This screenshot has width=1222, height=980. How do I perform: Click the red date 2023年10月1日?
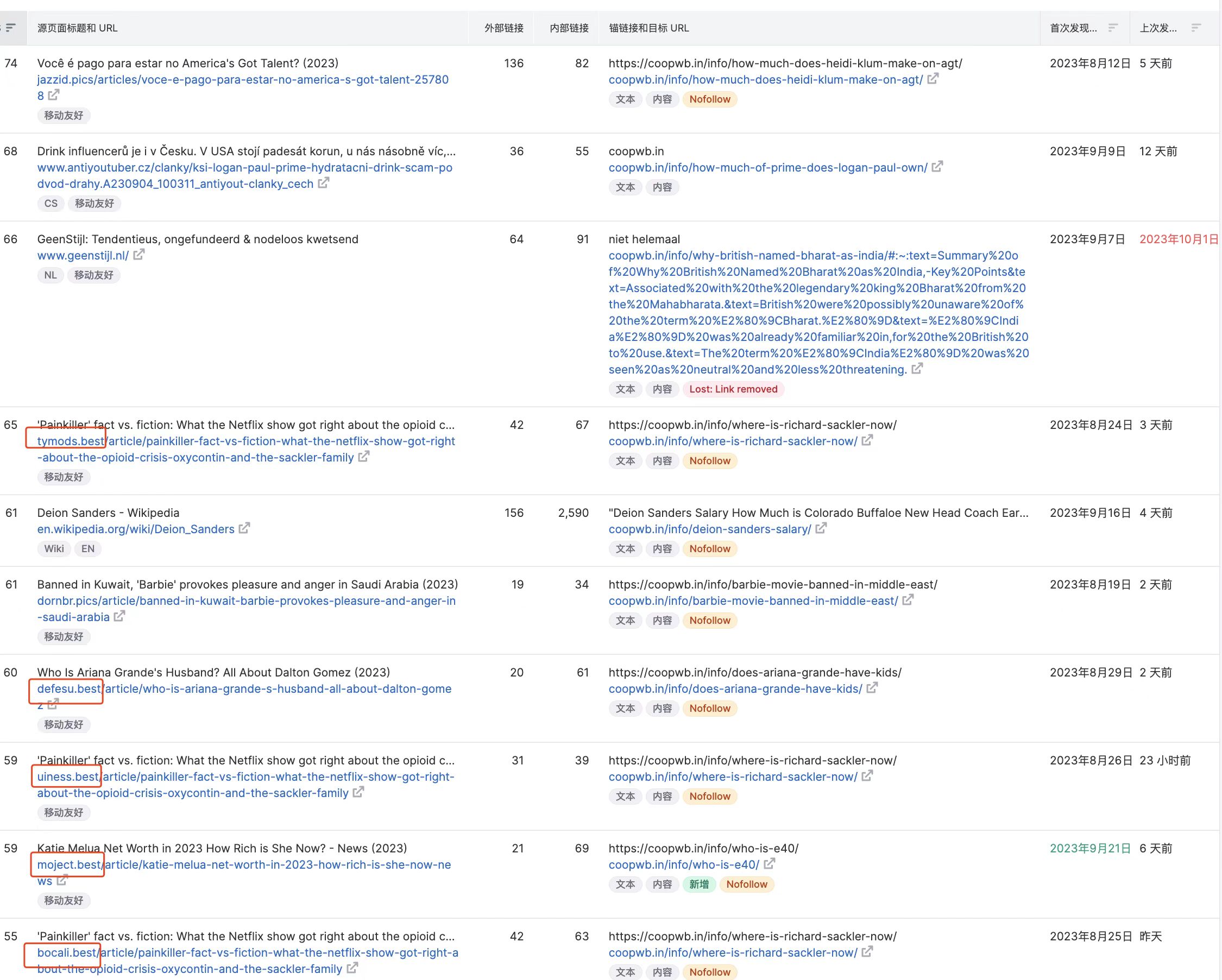1179,239
